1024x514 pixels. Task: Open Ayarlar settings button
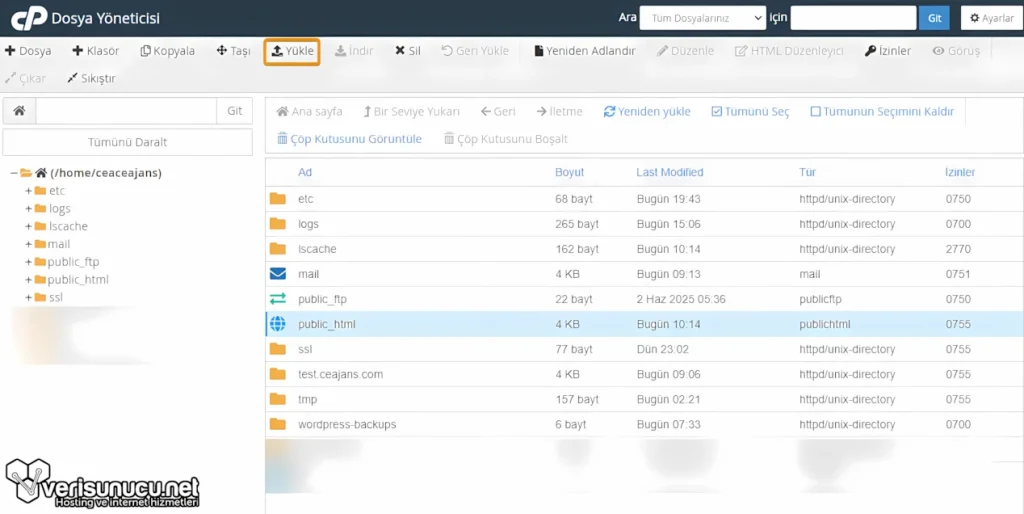pos(991,18)
